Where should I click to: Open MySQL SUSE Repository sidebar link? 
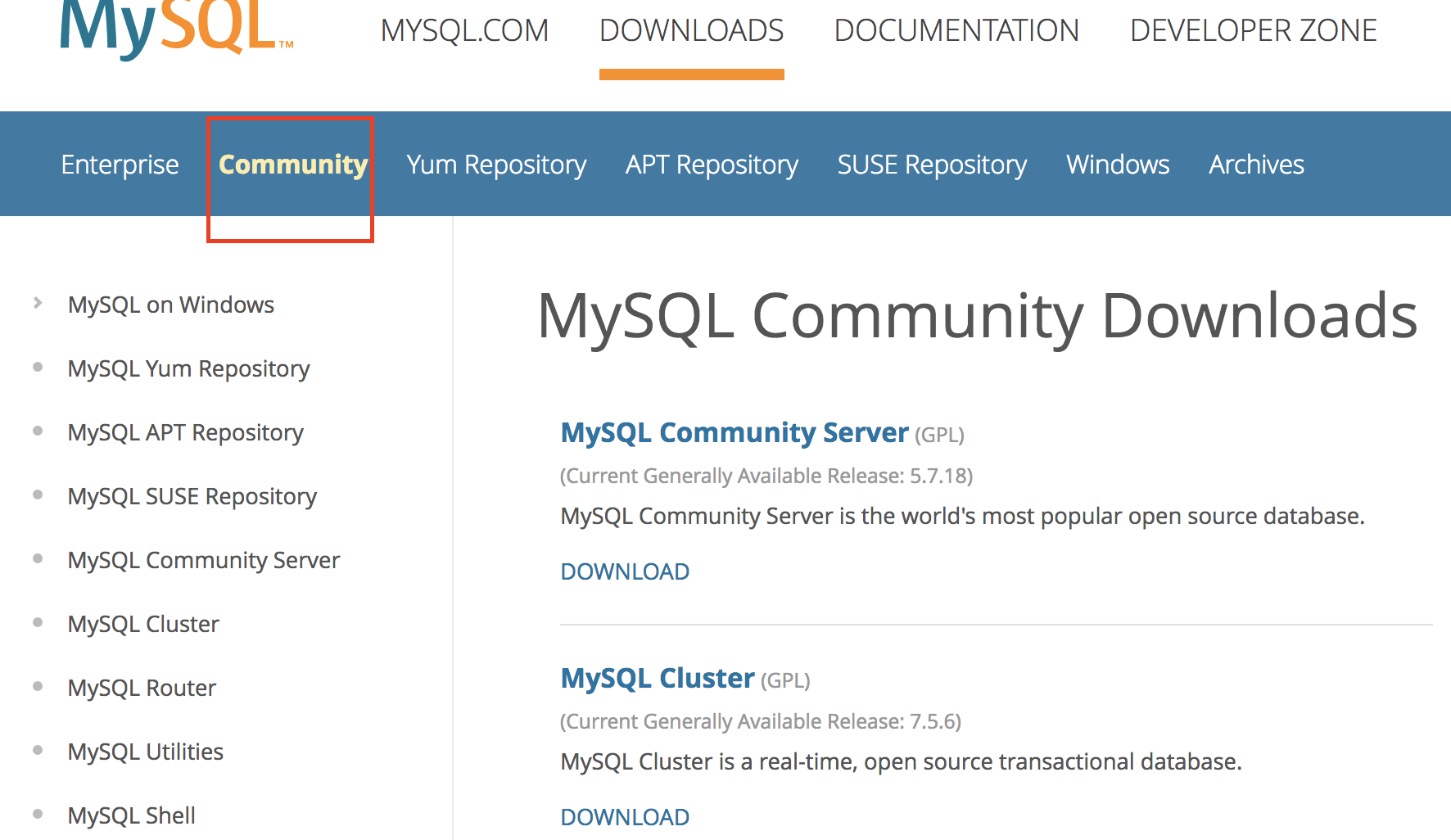(192, 496)
